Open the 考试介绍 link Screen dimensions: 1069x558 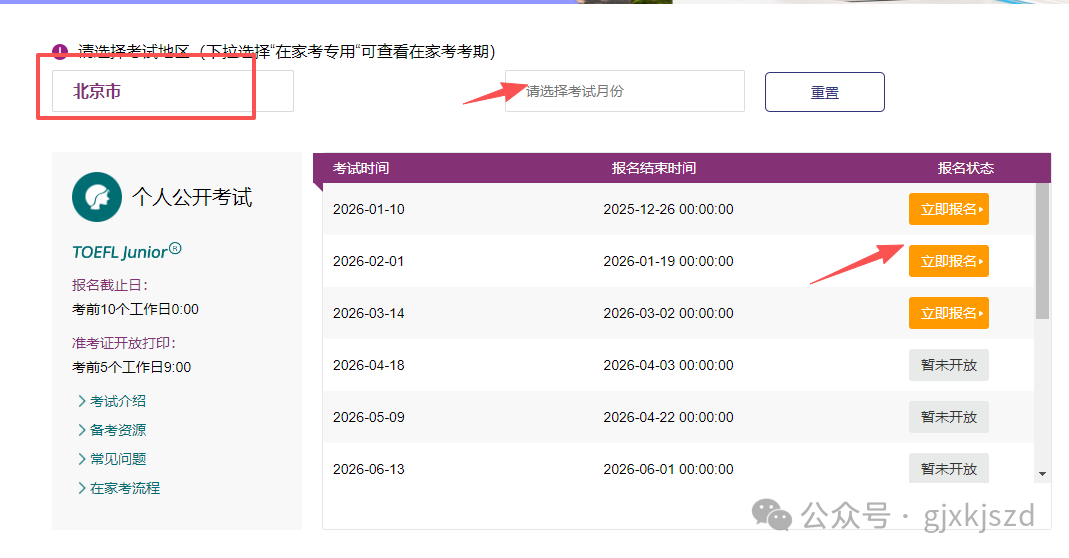click(x=117, y=401)
